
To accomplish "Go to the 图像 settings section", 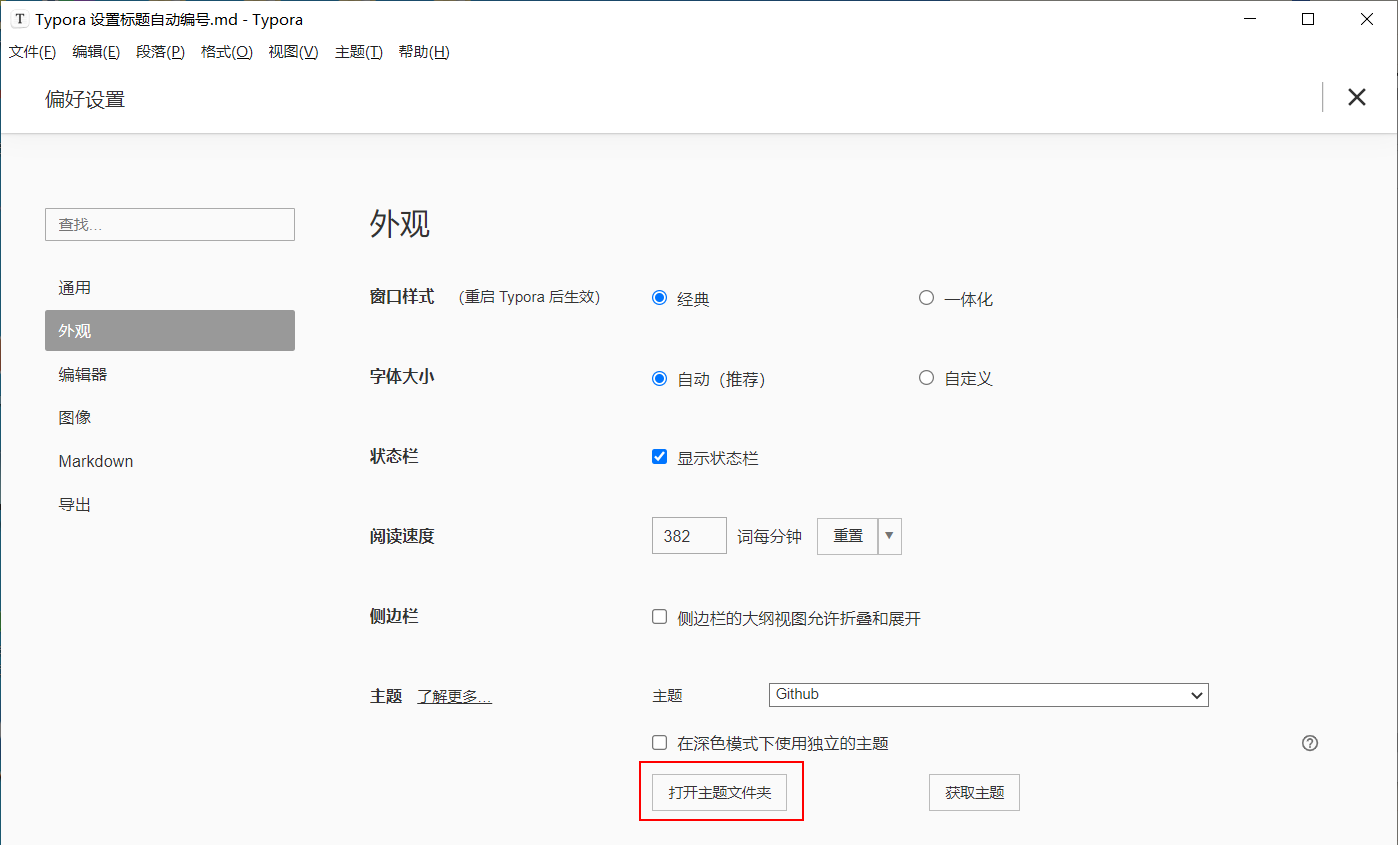I will tap(170, 417).
